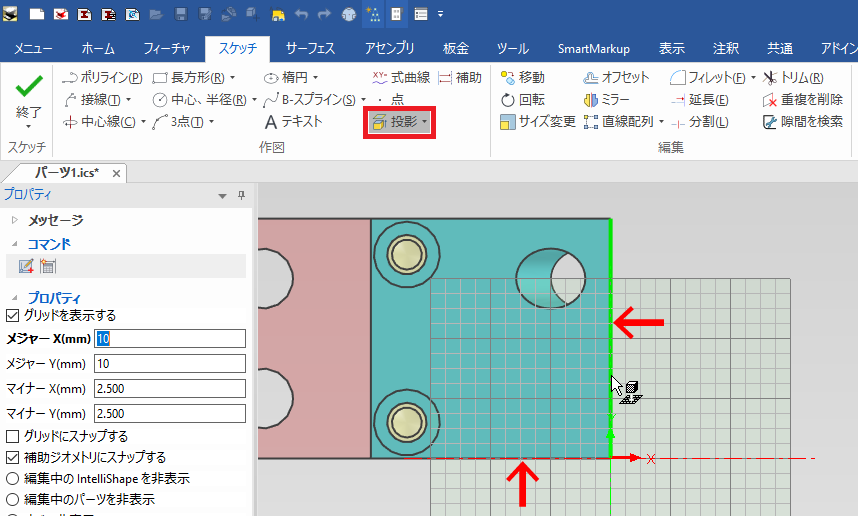The height and width of the screenshot is (516, 858).
Task: Select 編集中のパーツを非表示 radio button
Action: click(12, 498)
